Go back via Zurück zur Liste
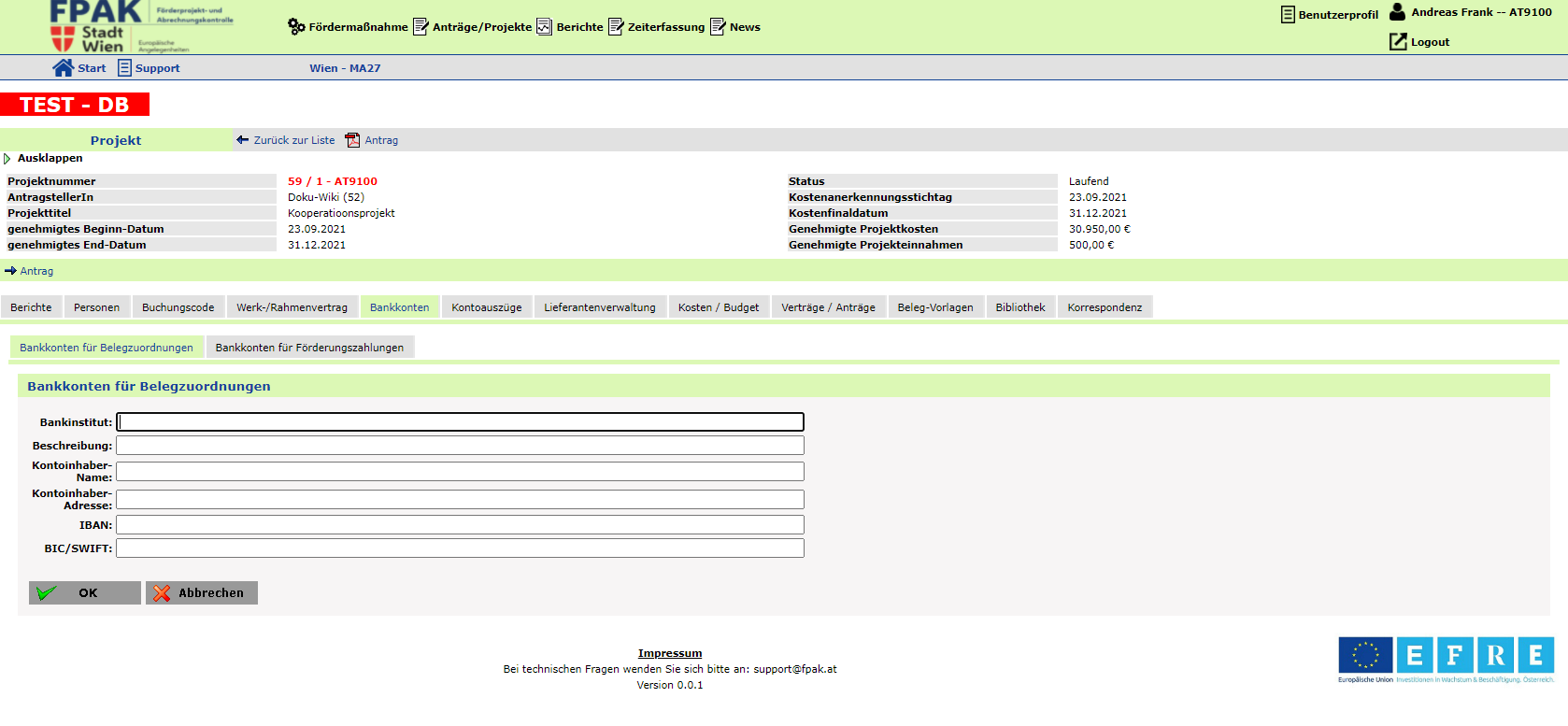1568x726 pixels. tap(293, 140)
